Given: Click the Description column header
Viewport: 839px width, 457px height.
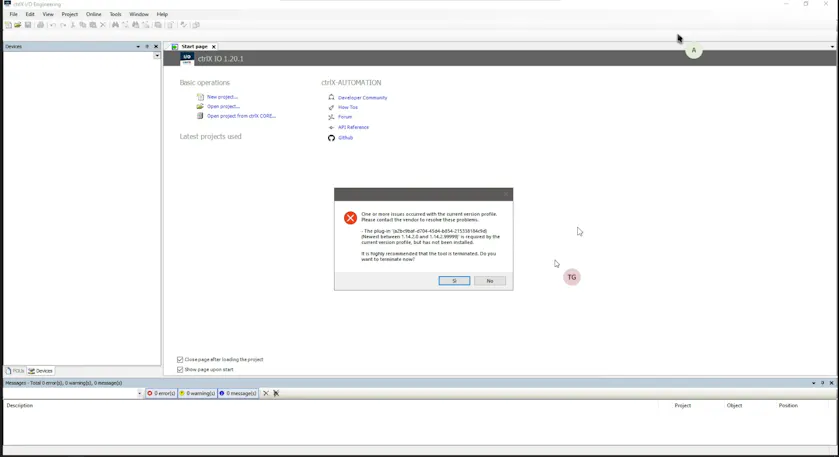Looking at the screenshot, I should tap(20, 406).
